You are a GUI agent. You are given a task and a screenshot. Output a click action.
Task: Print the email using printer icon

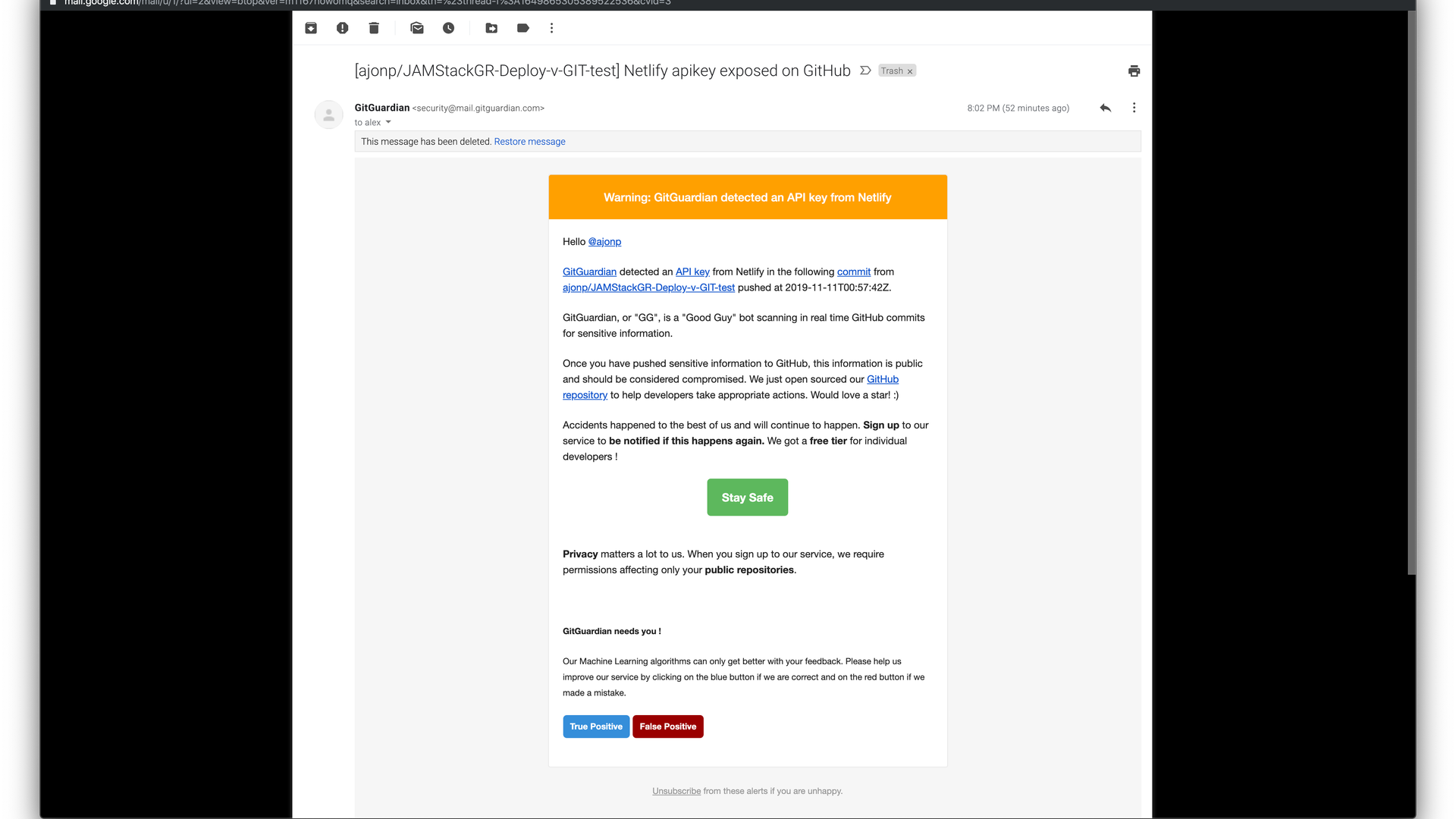tap(1134, 71)
